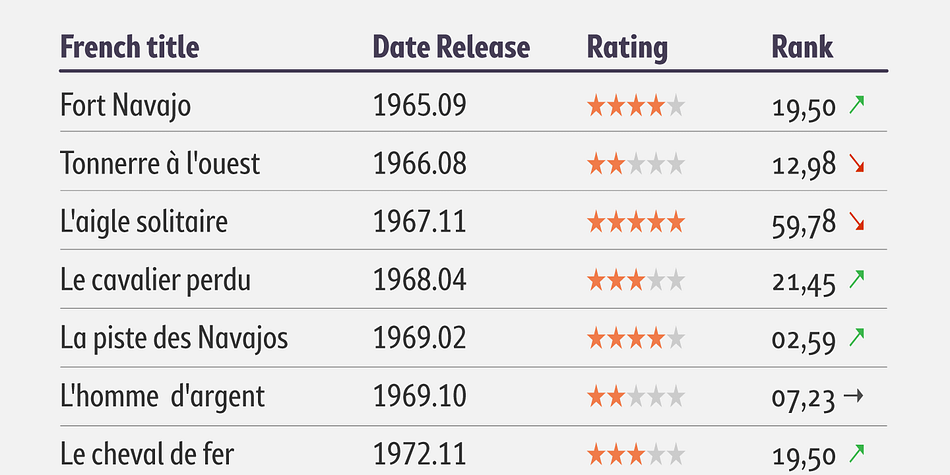Viewport: 950px width, 475px height.
Task: Click the Rating column header
Action: pyautogui.click(x=627, y=48)
